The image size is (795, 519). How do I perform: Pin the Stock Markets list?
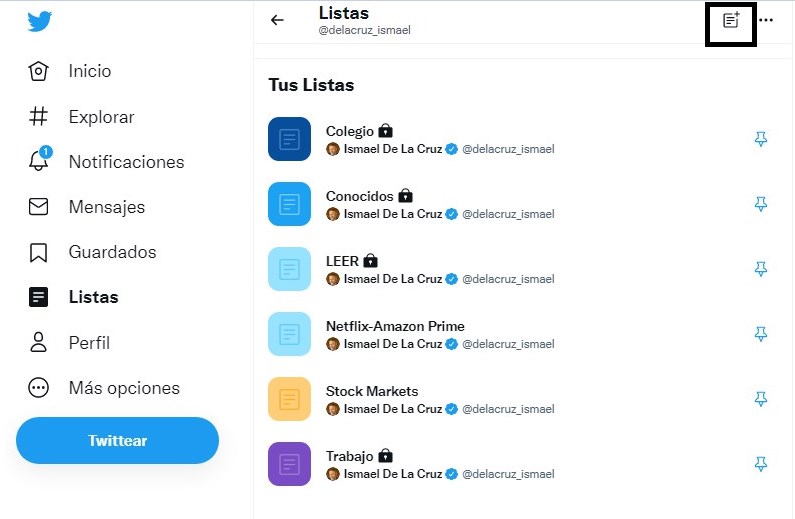[760, 399]
